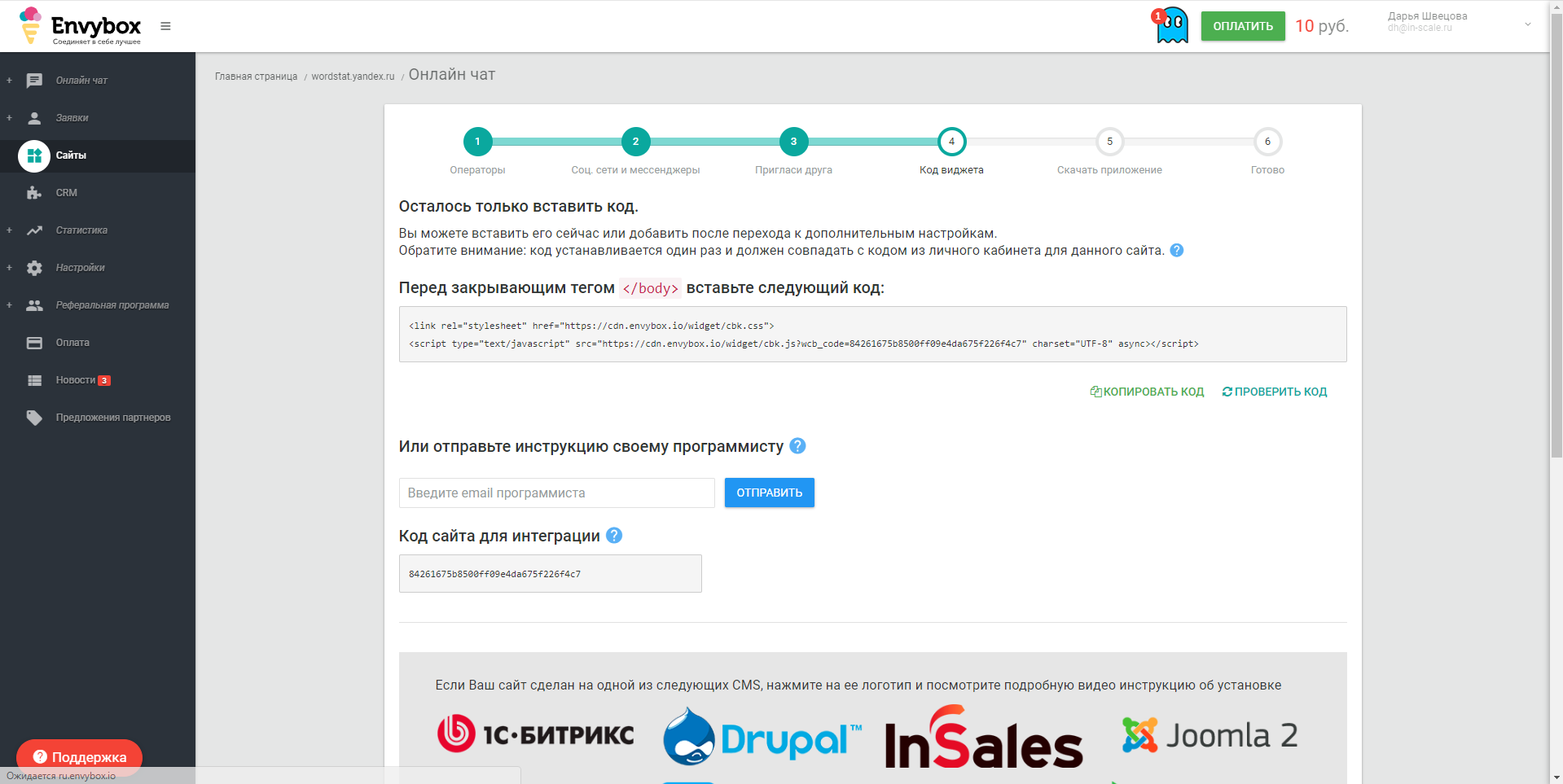Image resolution: width=1563 pixels, height=784 pixels.
Task: Go to step 6 Готово
Action: coord(1267,142)
